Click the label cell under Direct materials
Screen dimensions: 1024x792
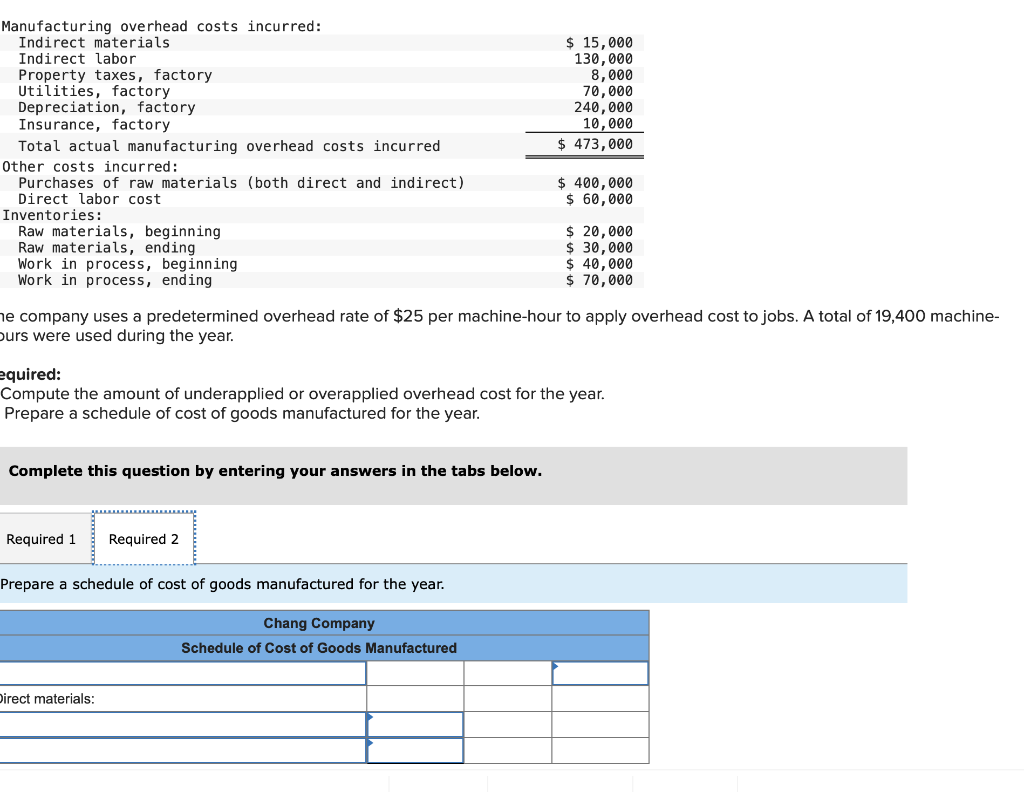tap(180, 724)
